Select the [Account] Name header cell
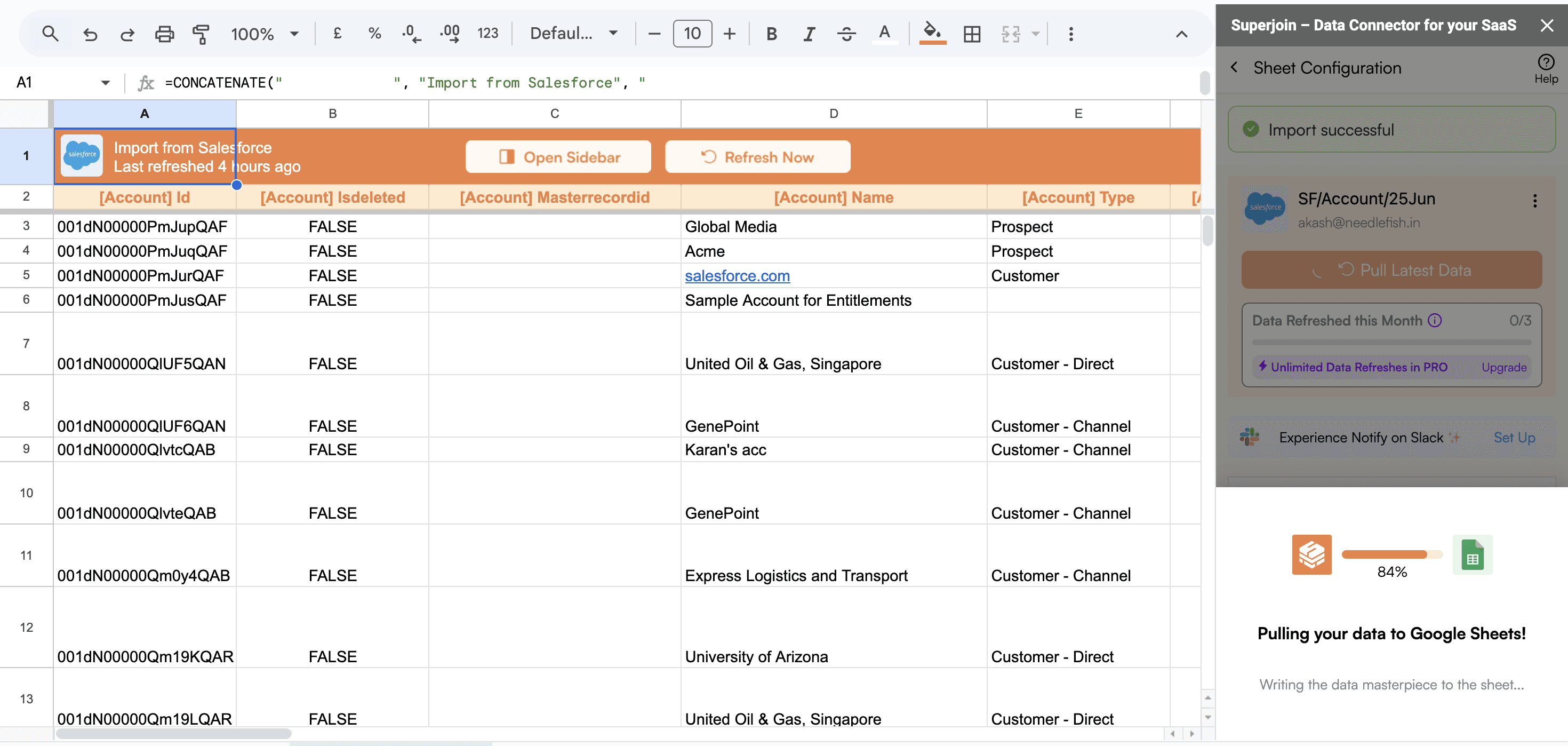The width and height of the screenshot is (1568, 746). point(833,197)
